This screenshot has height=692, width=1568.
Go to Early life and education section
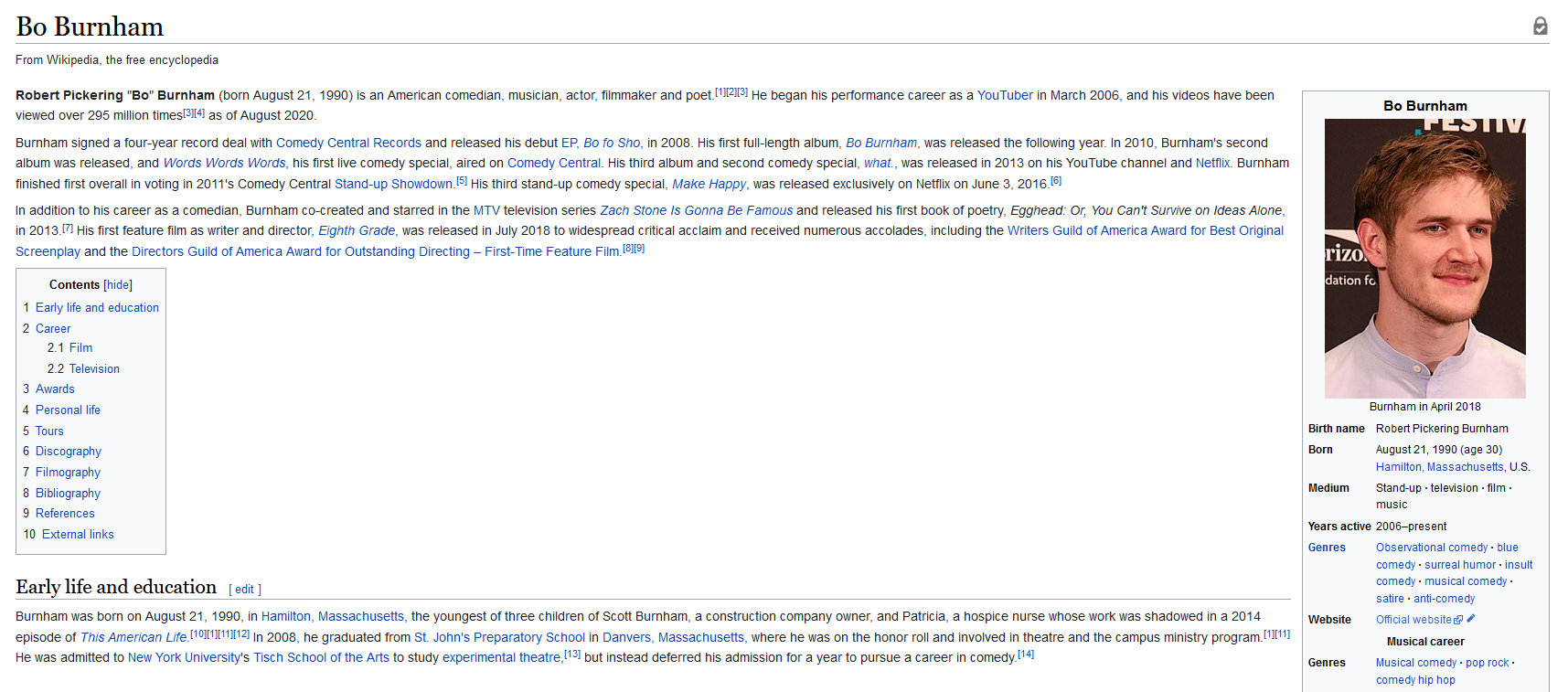(x=97, y=308)
